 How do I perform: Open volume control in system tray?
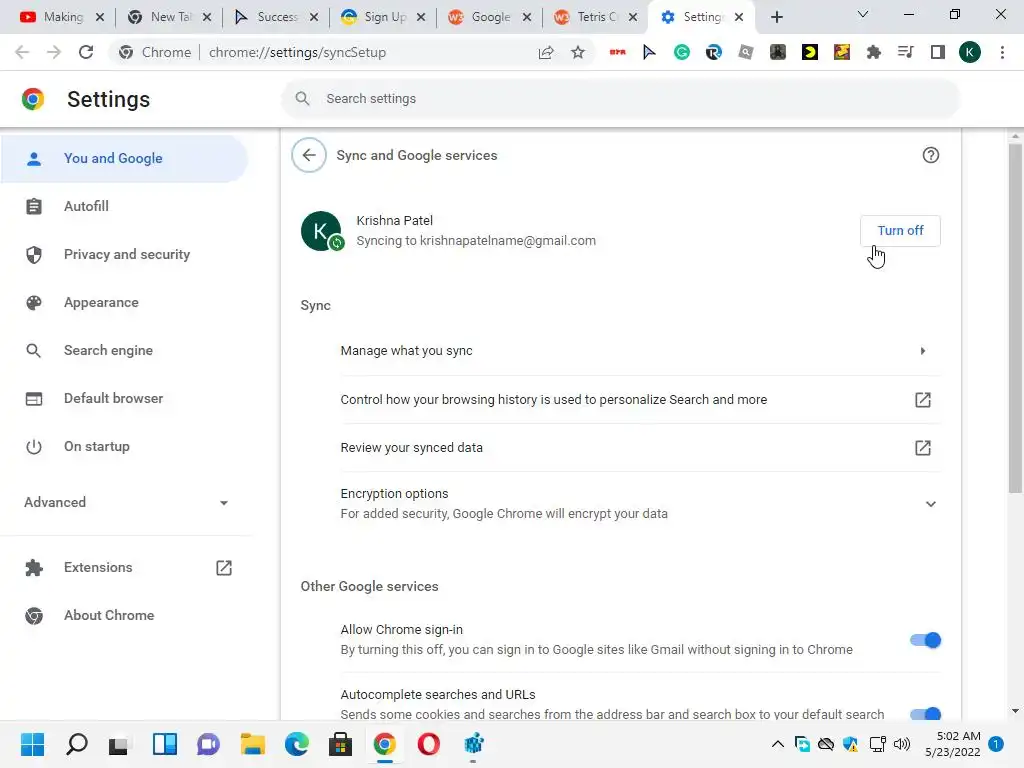coord(902,744)
